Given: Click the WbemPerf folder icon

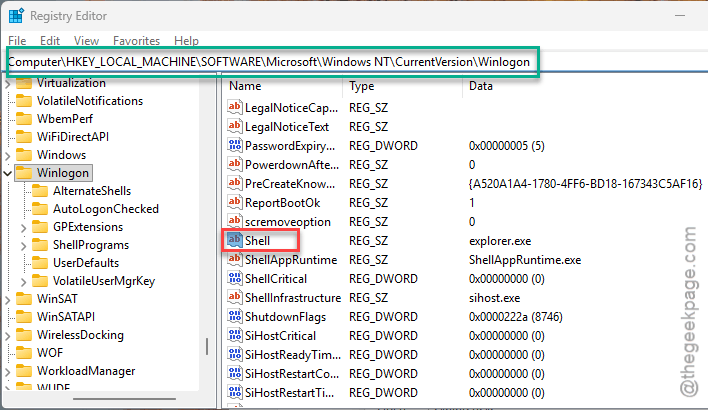Looking at the screenshot, I should (24, 119).
